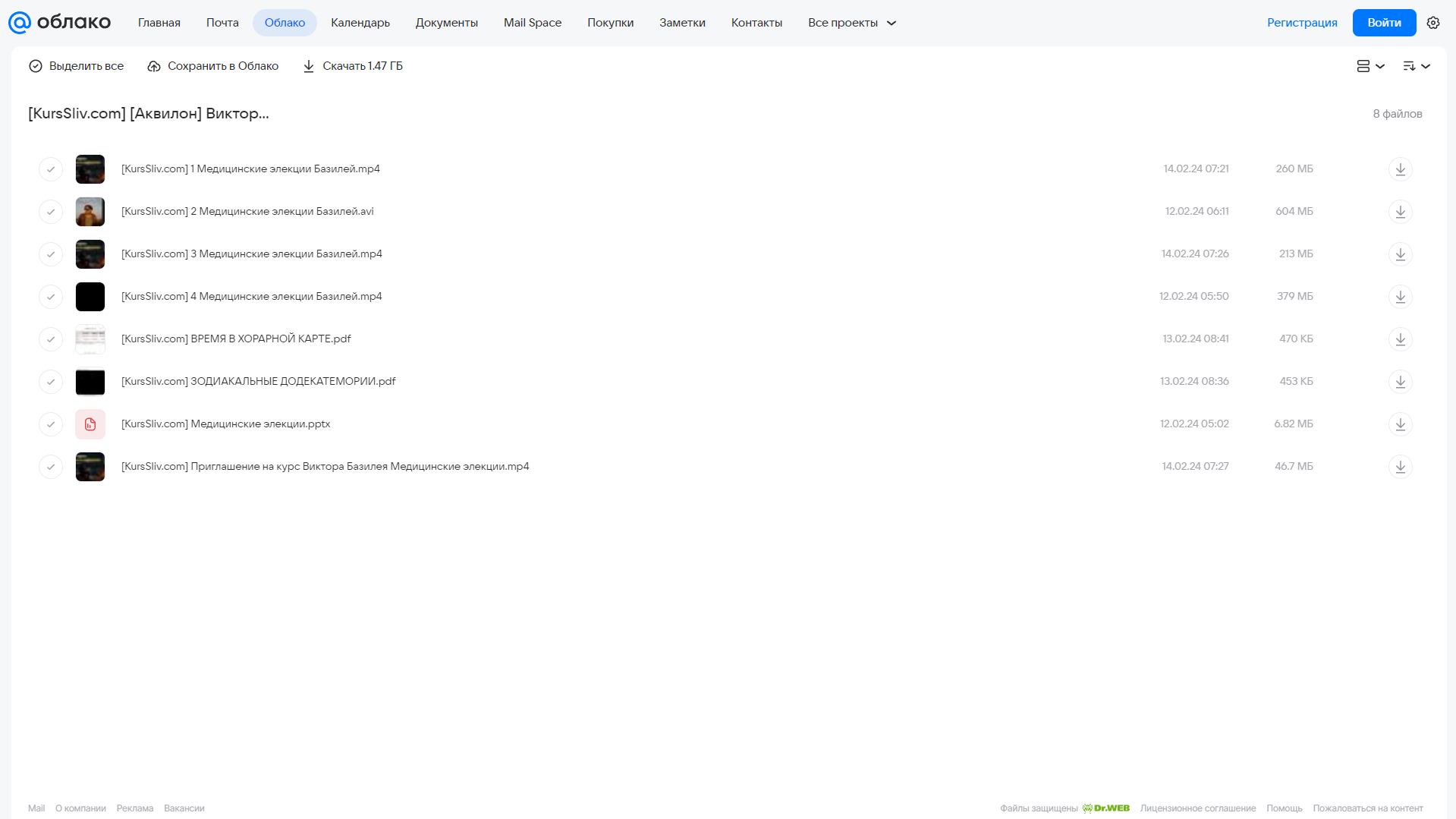Click download icon for the .avi file

click(x=1400, y=212)
